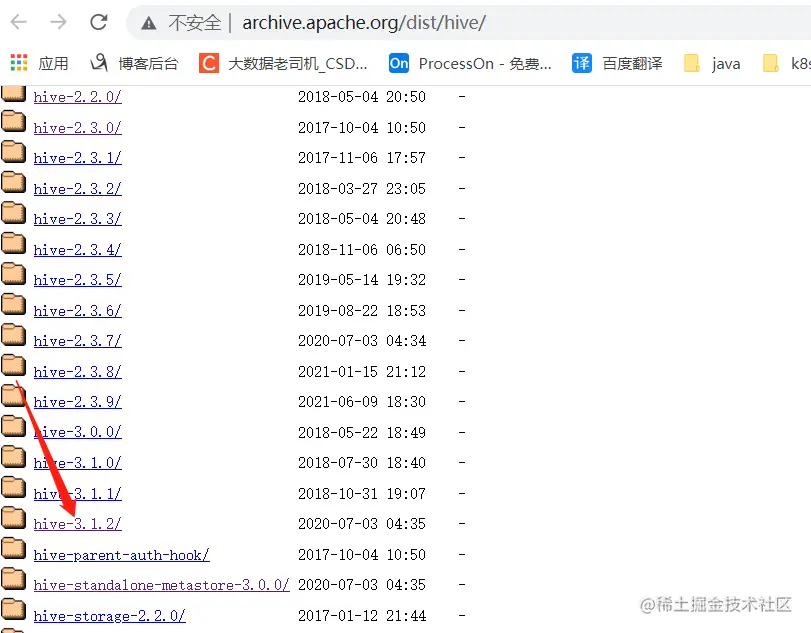Open the hive-2.3.1/ directory link
The height and width of the screenshot is (633, 811).
[78, 158]
